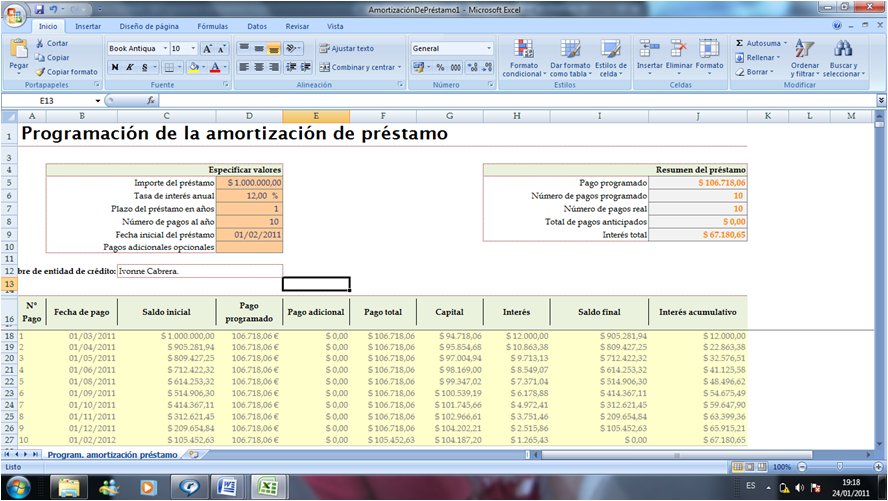Open font size 10 dropdown
Screen dimensions: 888x501
pos(193,49)
